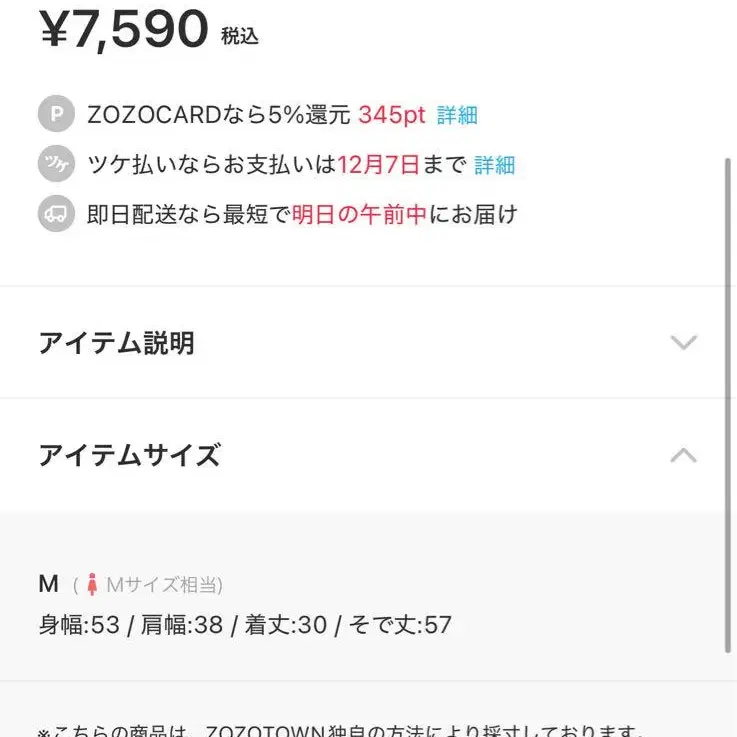Click the ZOZOTOWN measurement footnote text
Viewport: 737px width, 737px height.
(x=340, y=731)
